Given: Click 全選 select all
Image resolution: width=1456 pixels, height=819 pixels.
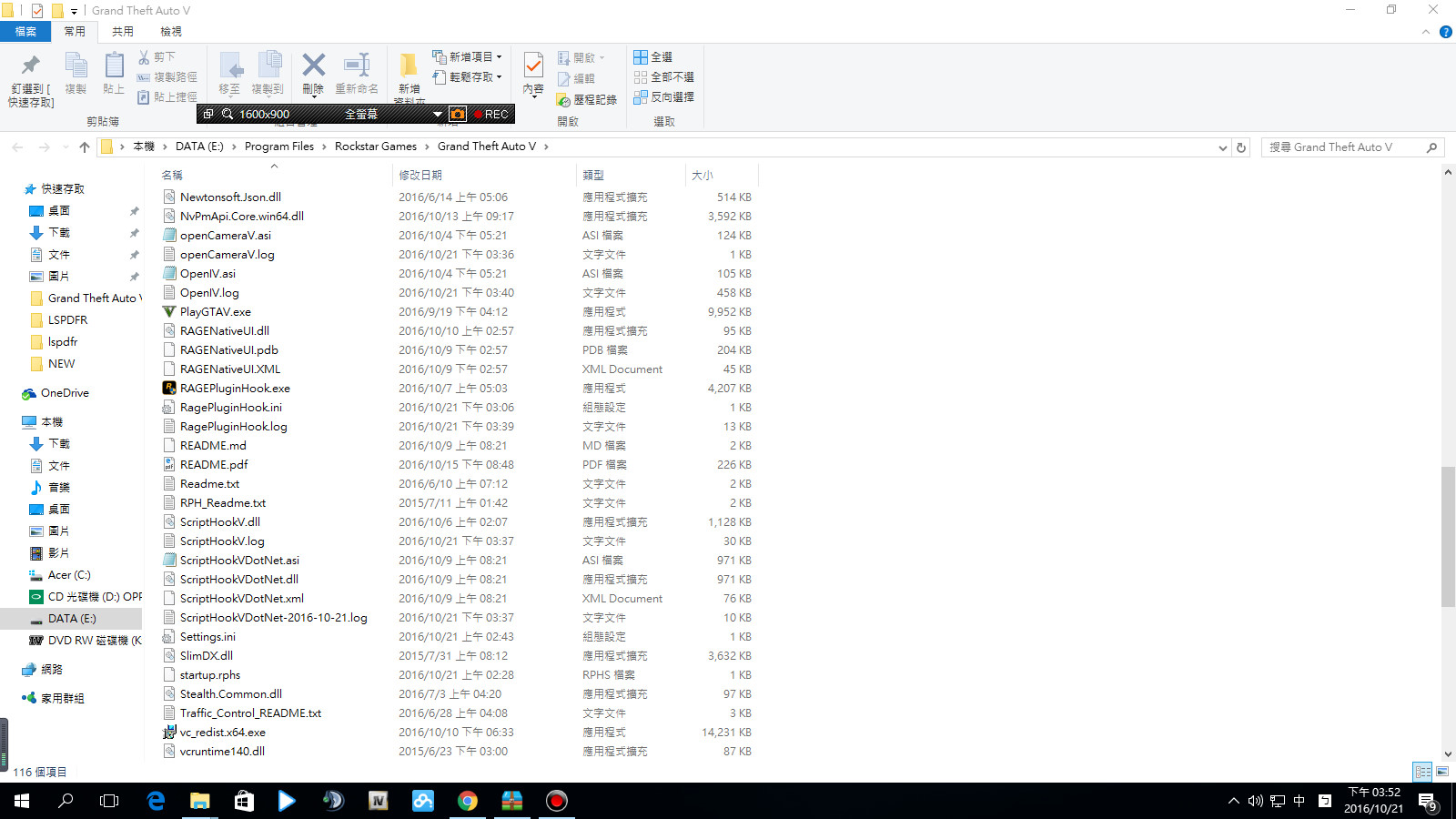Looking at the screenshot, I should tap(652, 57).
